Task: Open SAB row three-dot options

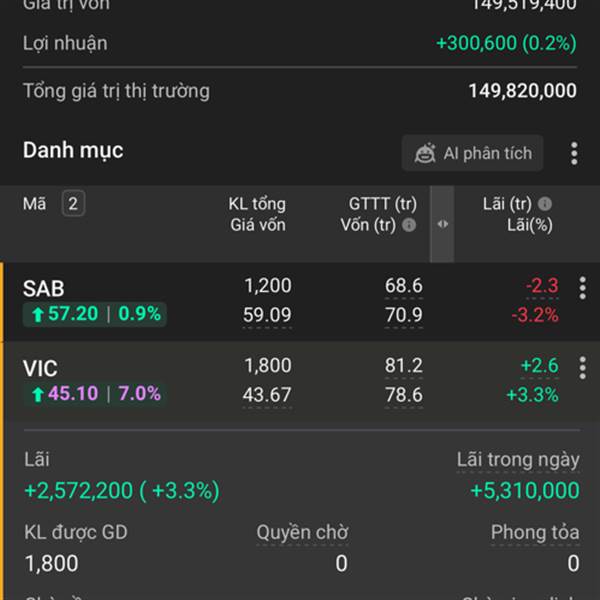Action: (x=582, y=288)
